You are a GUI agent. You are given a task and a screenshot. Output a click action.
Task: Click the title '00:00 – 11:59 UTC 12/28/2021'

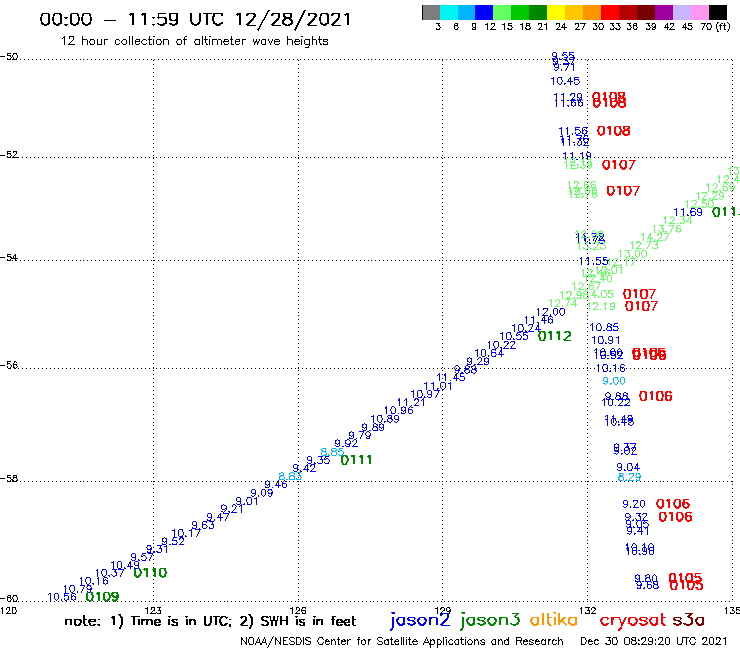195,20
